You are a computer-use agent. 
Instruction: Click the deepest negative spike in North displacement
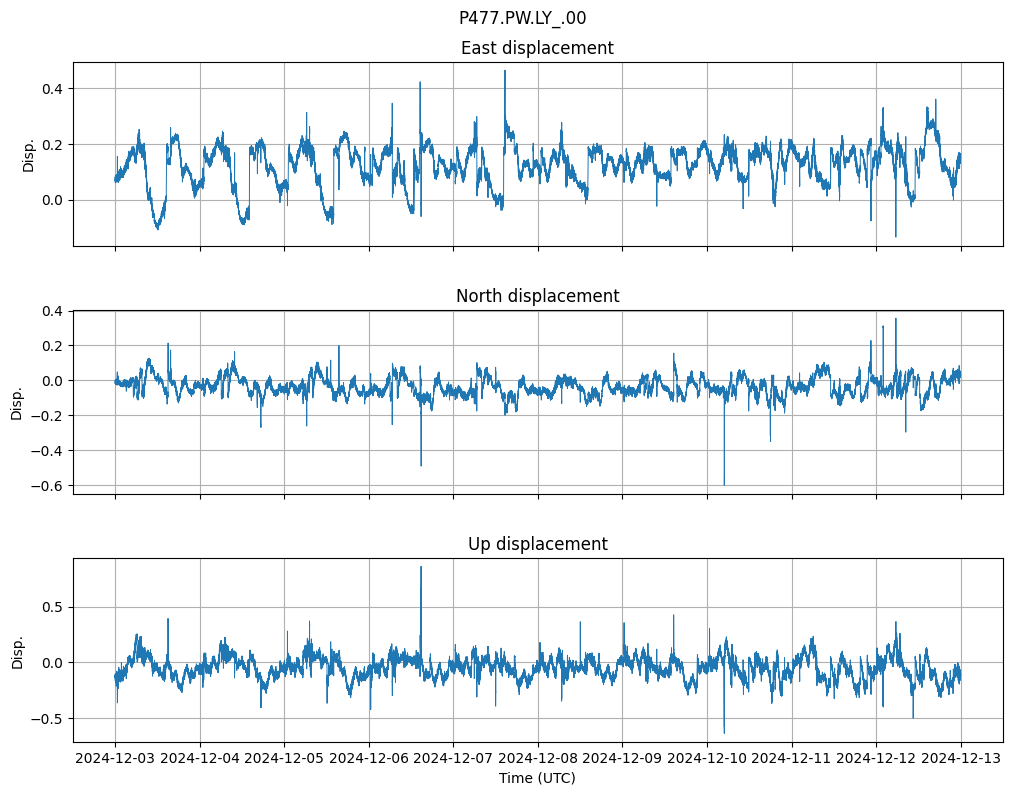point(724,483)
